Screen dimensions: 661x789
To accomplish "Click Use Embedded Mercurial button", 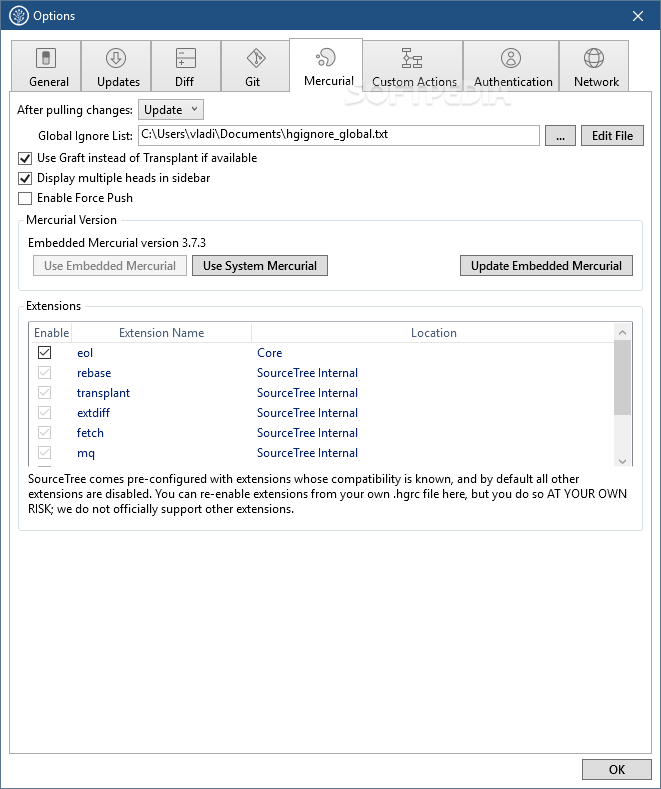I will (x=110, y=266).
